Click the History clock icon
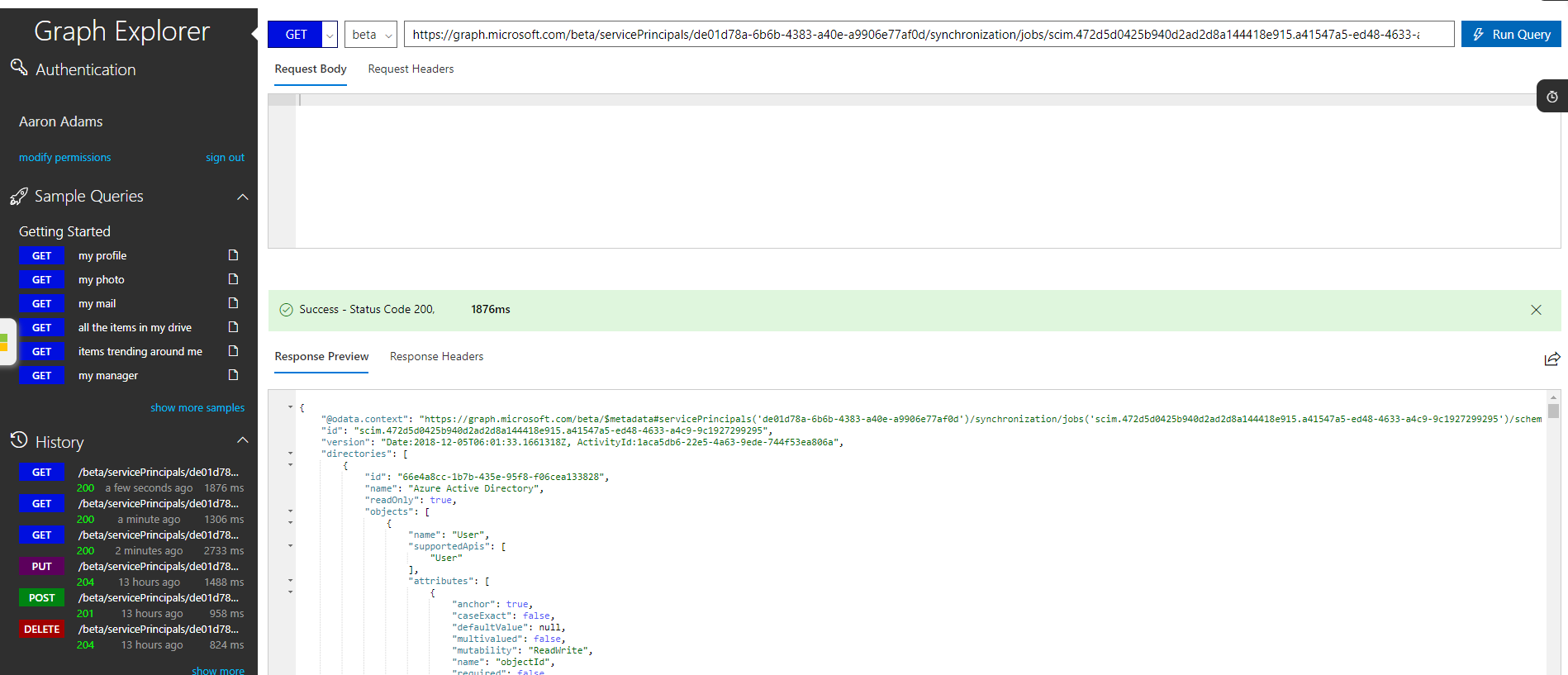The image size is (1568, 675). (19, 440)
